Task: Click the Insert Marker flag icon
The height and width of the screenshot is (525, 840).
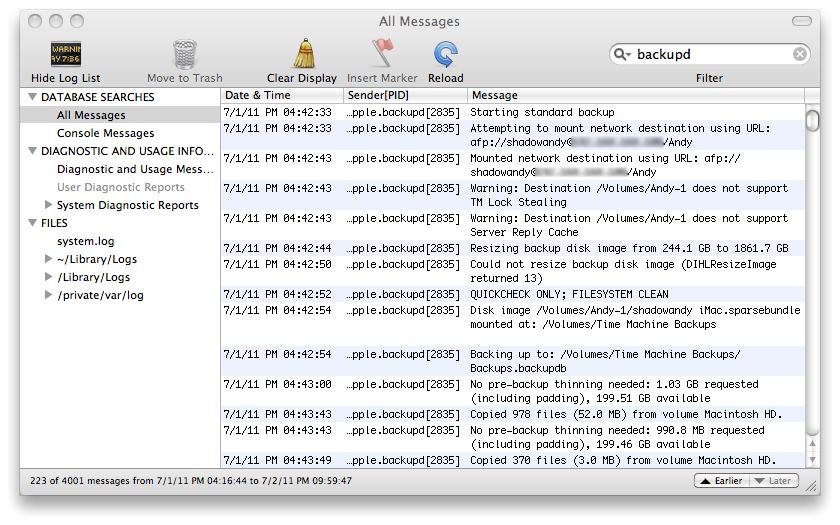Action: click(383, 54)
